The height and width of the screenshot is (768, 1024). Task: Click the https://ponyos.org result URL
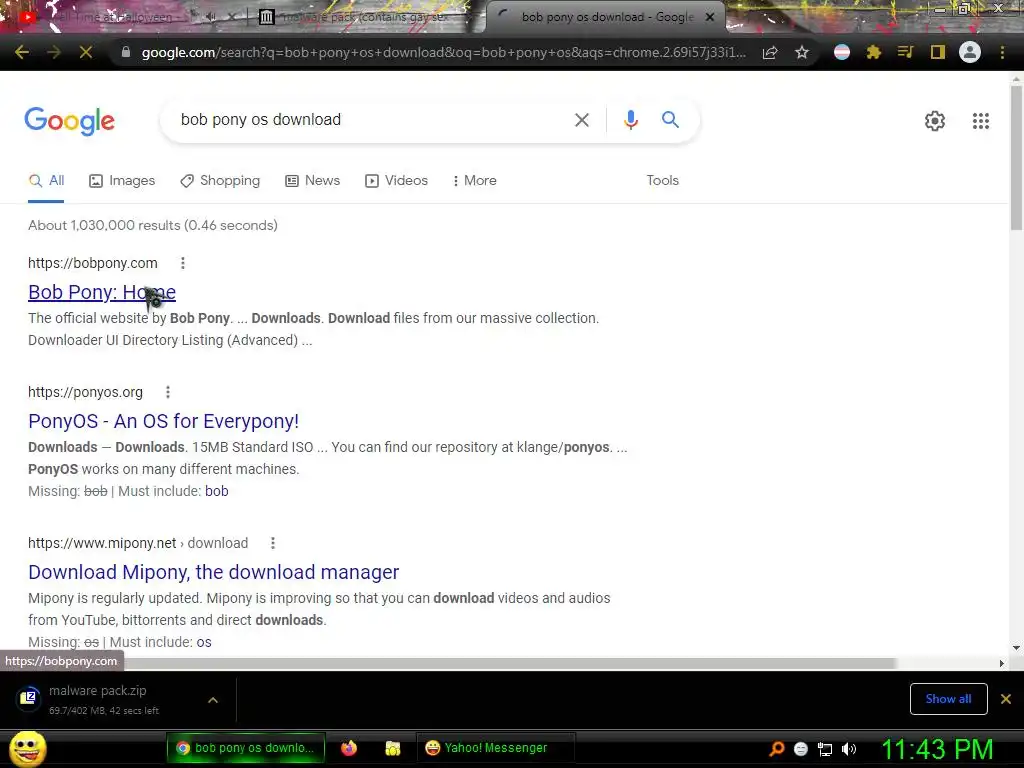click(86, 392)
